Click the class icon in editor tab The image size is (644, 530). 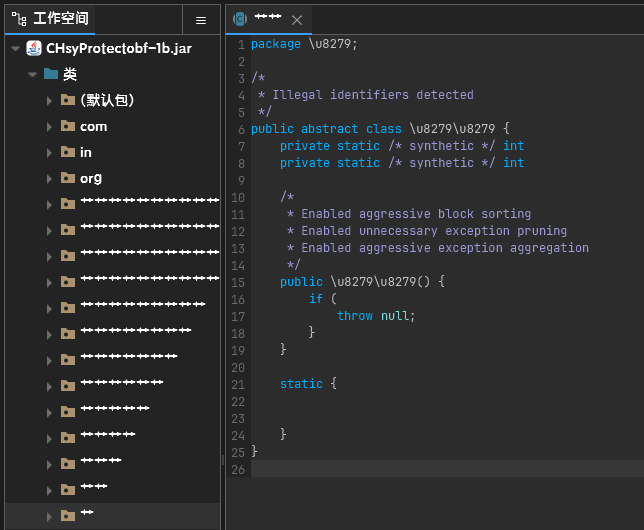tap(240, 19)
